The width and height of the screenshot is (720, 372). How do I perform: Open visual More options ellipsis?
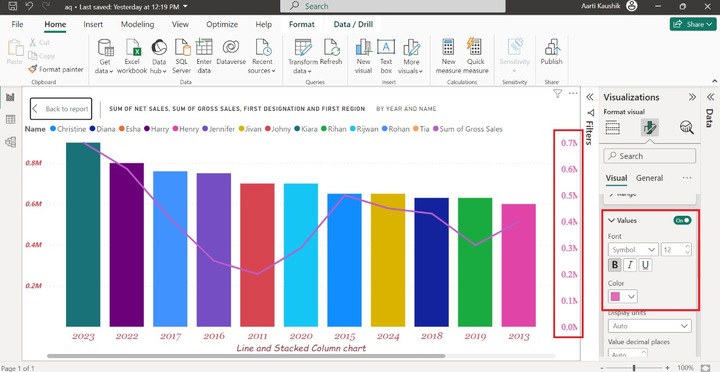pos(573,93)
